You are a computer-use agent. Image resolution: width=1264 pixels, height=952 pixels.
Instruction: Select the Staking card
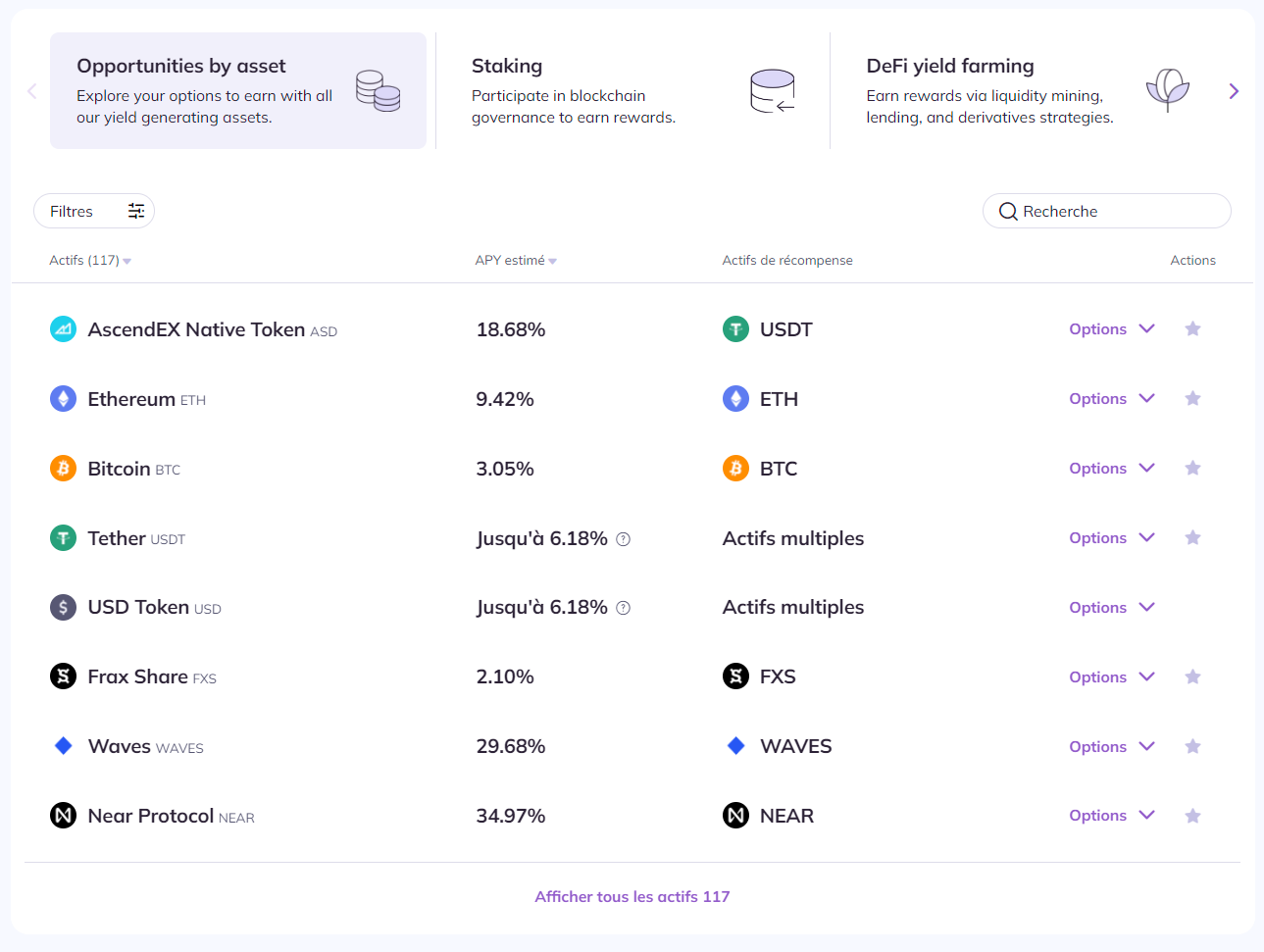pyautogui.click(x=632, y=90)
